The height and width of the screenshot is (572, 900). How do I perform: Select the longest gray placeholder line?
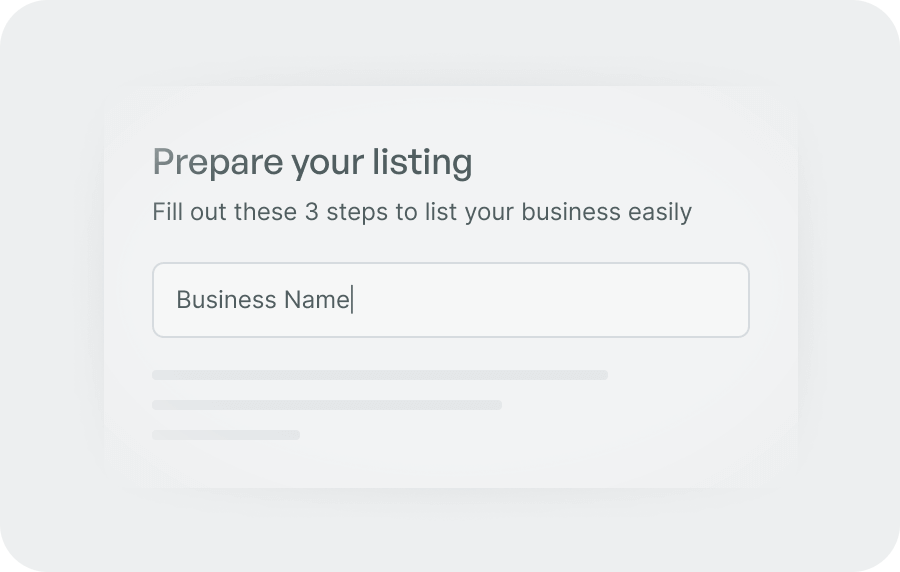380,375
